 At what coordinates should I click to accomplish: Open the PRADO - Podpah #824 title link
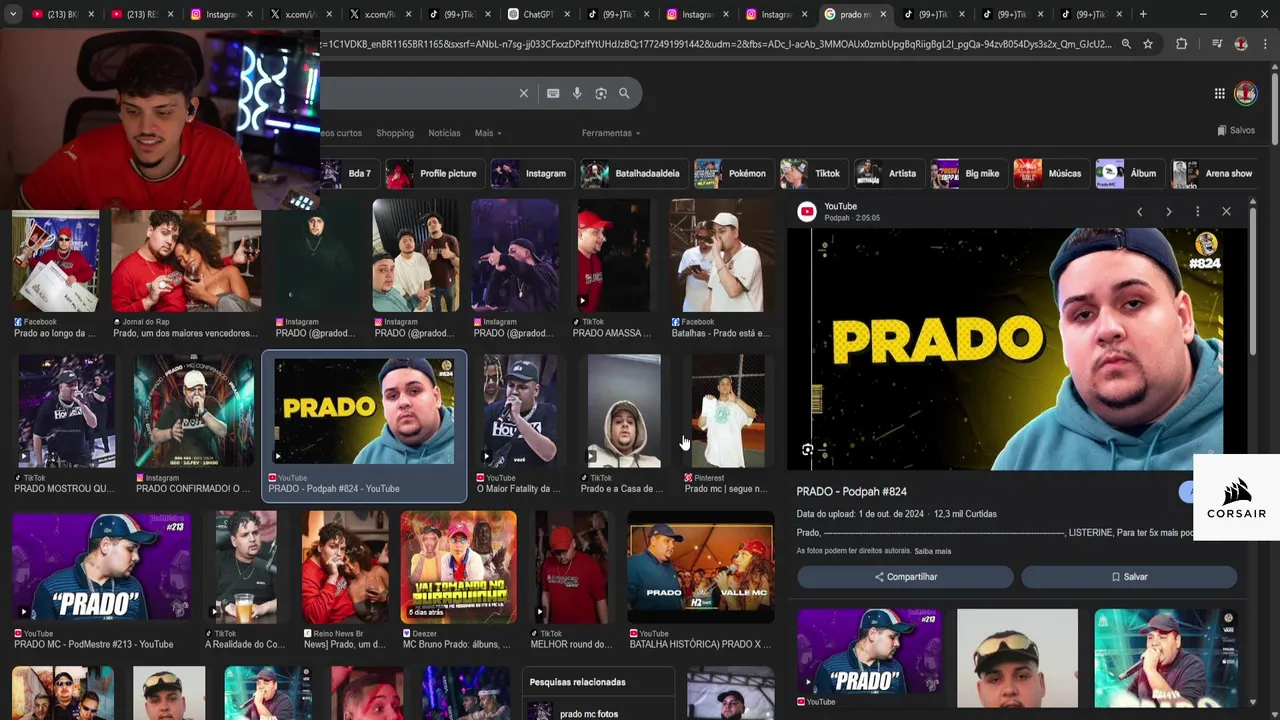tap(851, 492)
